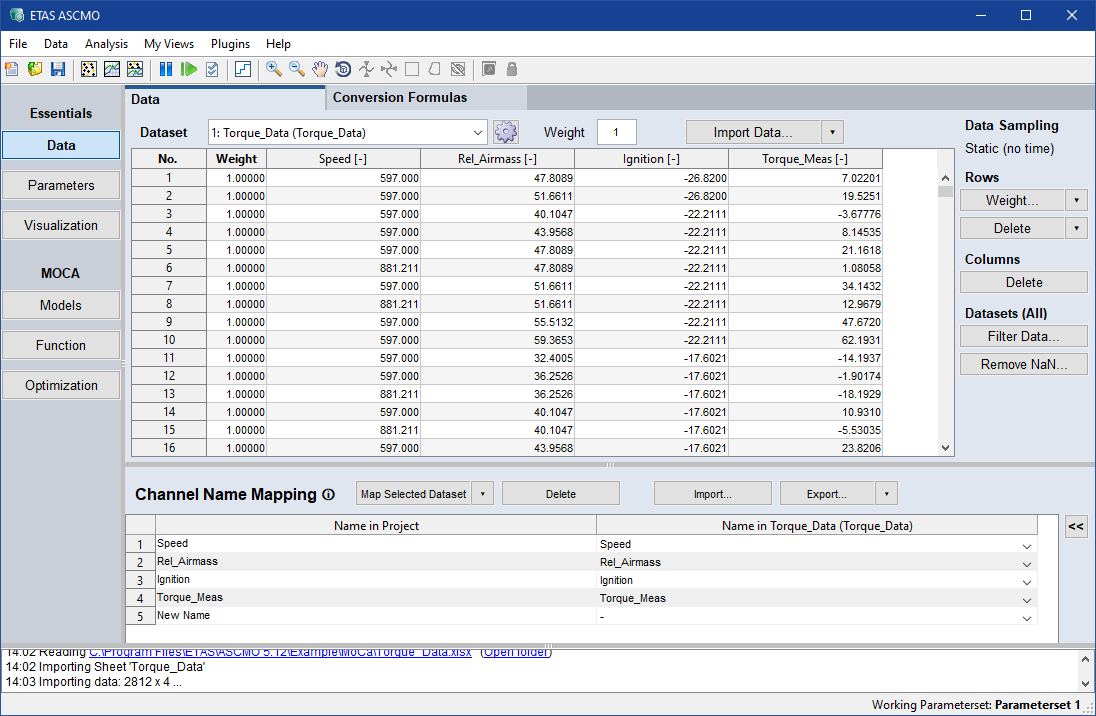This screenshot has height=716, width=1096.
Task: Click the Open project folder icon
Action: tap(35, 69)
